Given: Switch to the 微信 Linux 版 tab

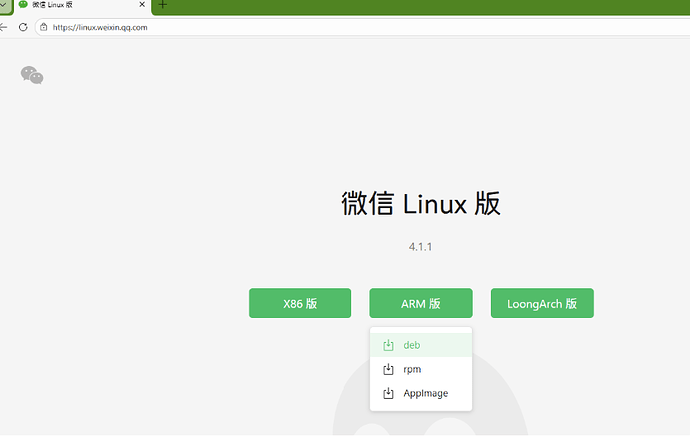Looking at the screenshot, I should click(x=70, y=5).
